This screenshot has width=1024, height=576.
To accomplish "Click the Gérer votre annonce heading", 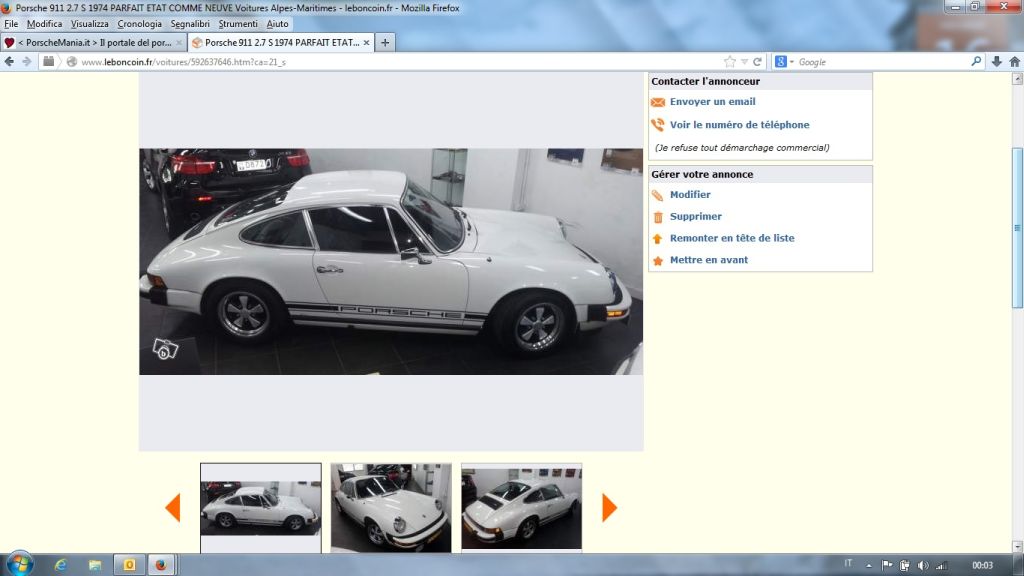I will (x=702, y=174).
